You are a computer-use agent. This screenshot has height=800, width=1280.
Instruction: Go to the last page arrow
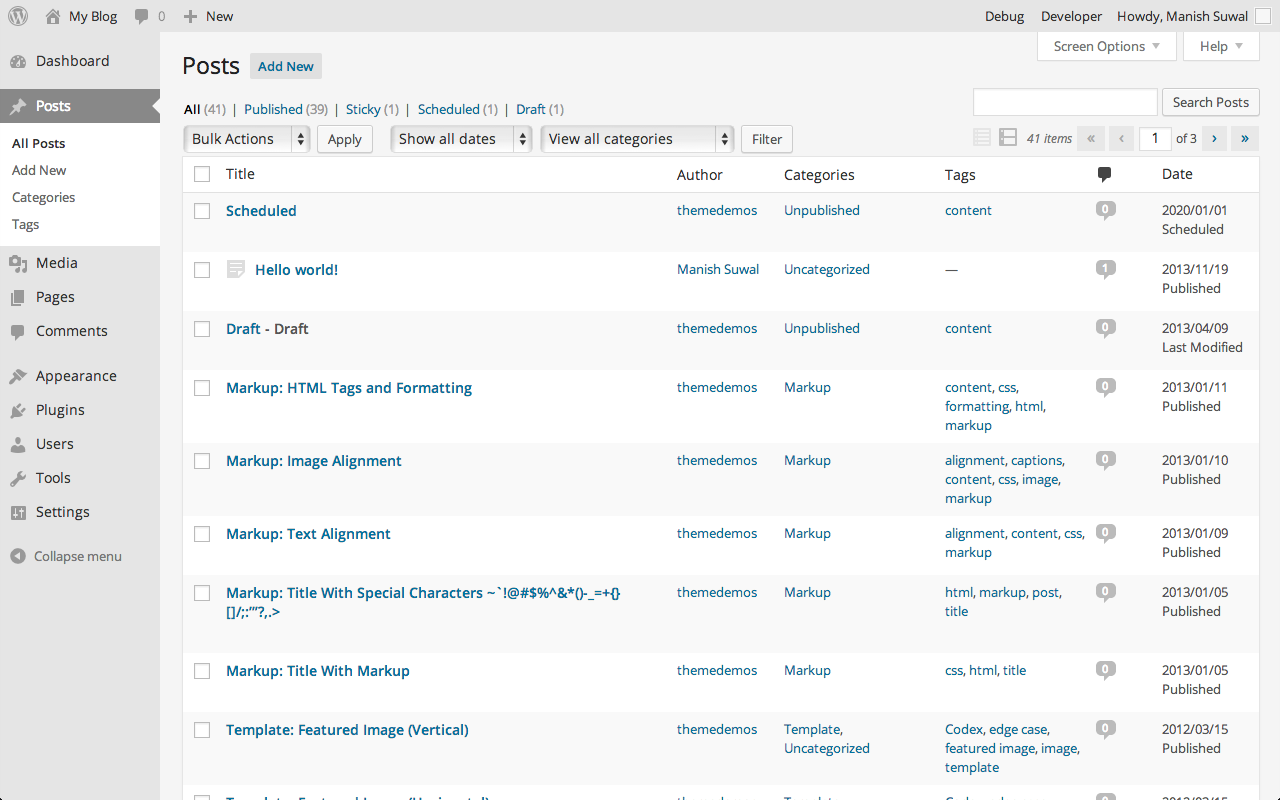point(1245,139)
